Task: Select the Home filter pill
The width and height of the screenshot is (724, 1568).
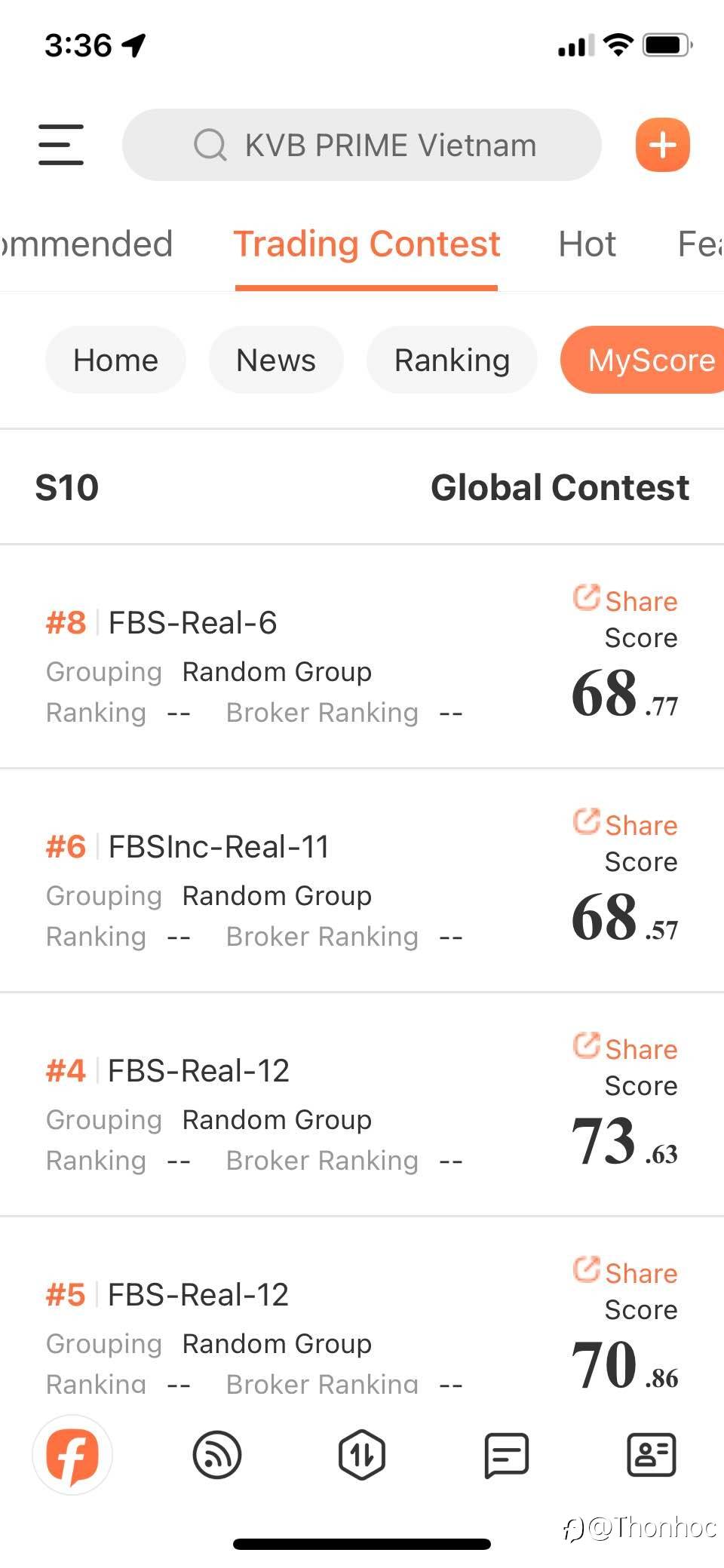Action: coord(115,360)
